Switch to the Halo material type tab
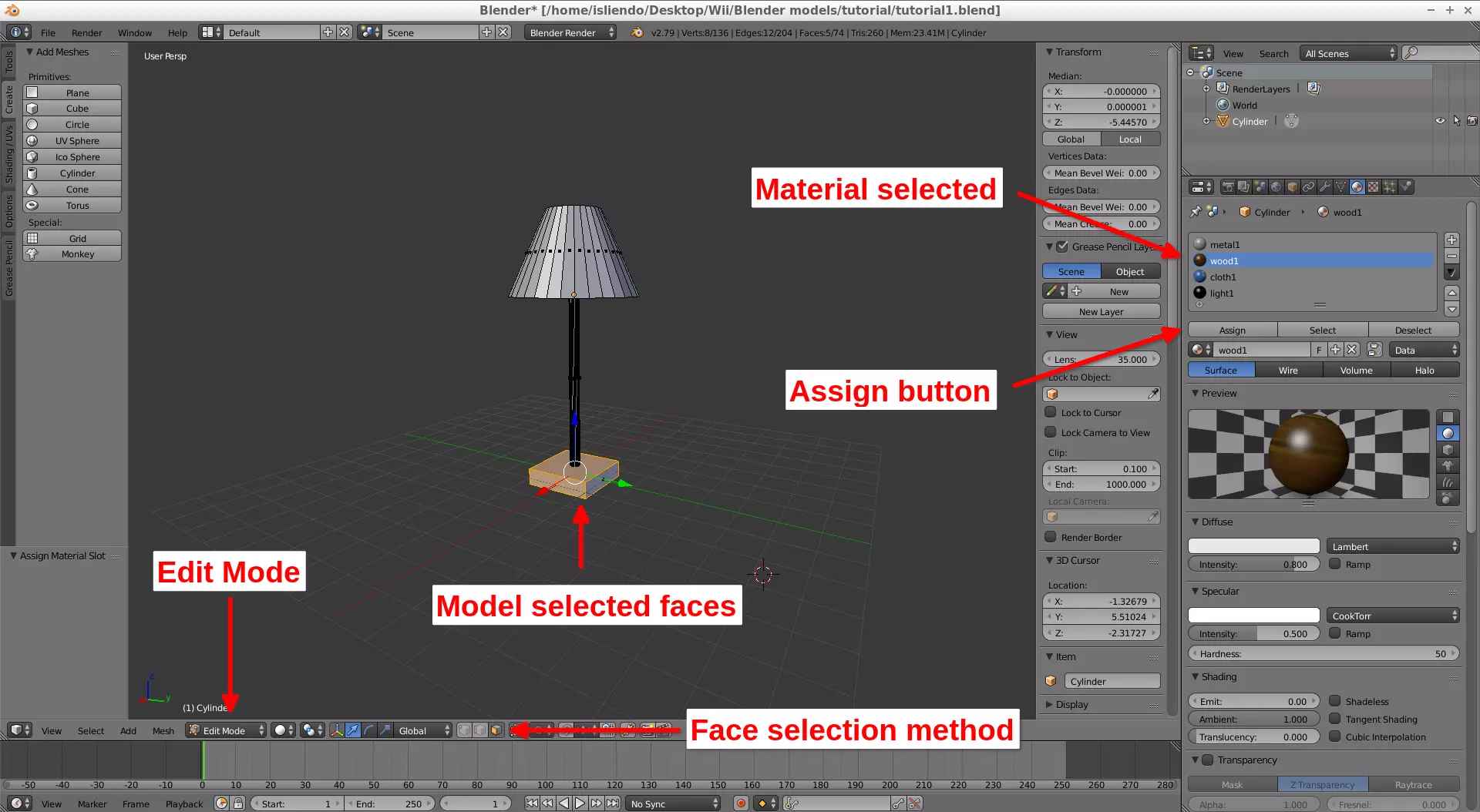The height and width of the screenshot is (812, 1480). click(1424, 370)
